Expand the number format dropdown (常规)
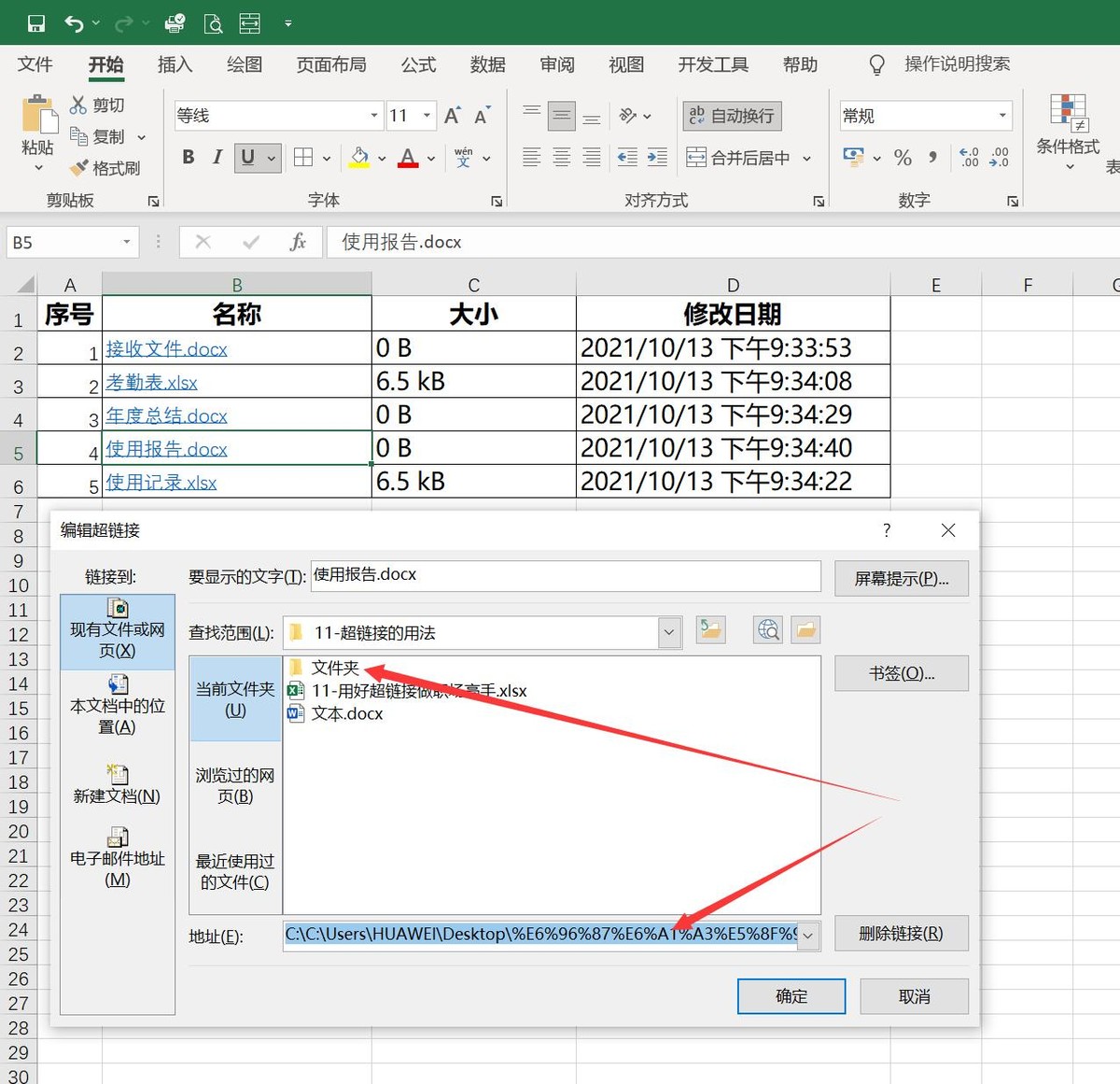The image size is (1120, 1084). (1002, 116)
